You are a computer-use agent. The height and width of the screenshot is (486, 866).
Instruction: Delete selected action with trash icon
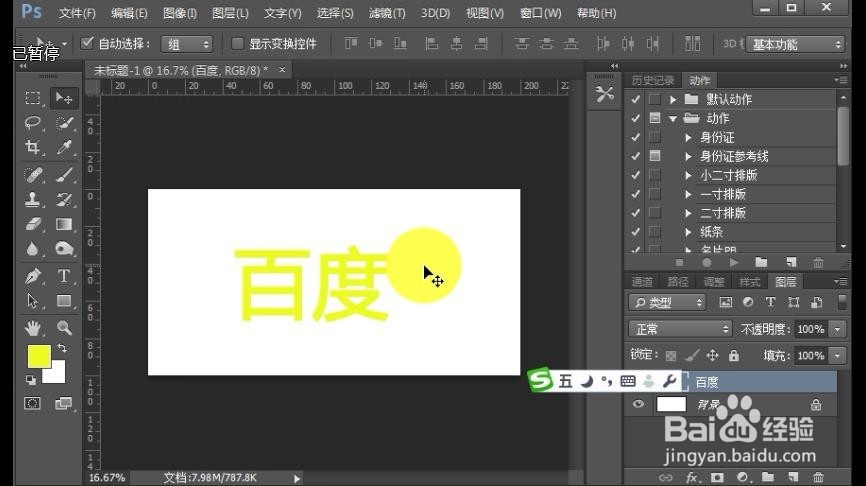point(819,263)
